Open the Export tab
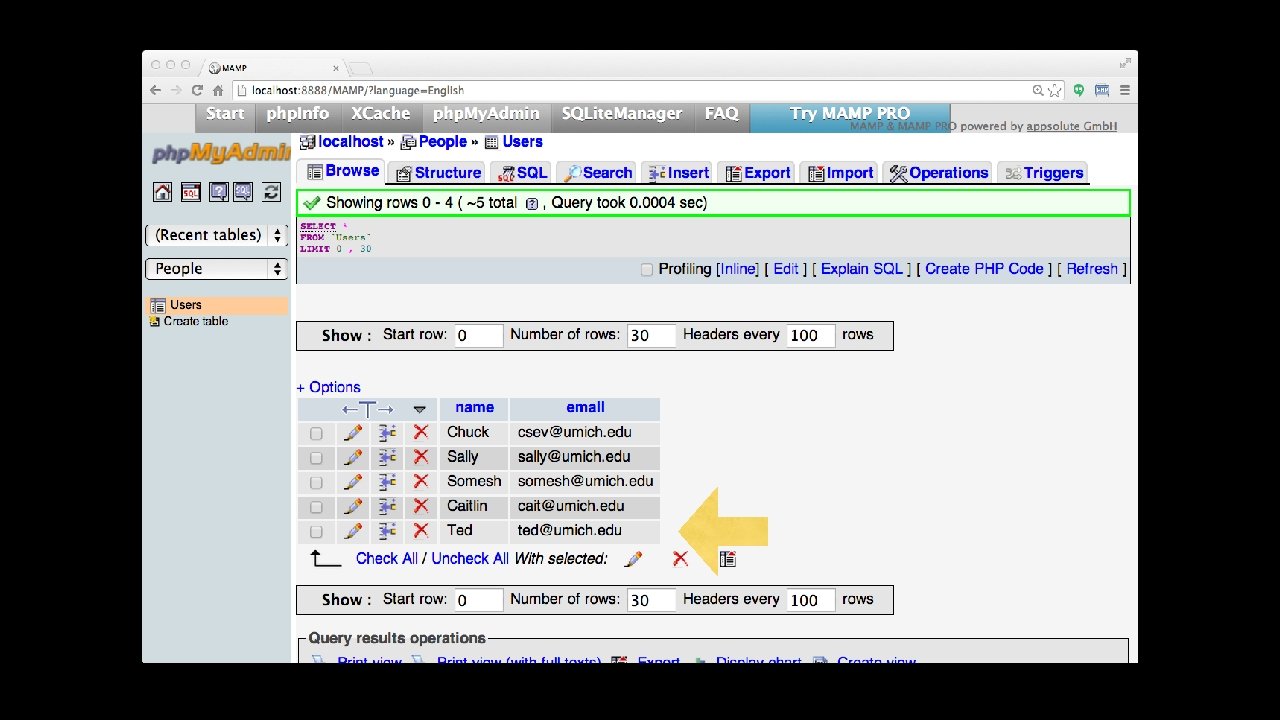Image resolution: width=1280 pixels, height=720 pixels. 757,173
